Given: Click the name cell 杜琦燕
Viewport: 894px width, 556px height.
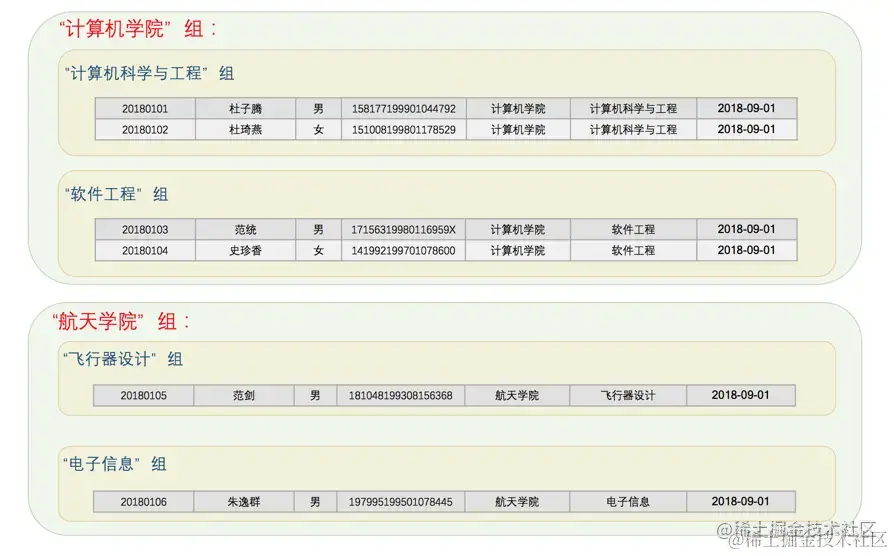Looking at the screenshot, I should [246, 129].
